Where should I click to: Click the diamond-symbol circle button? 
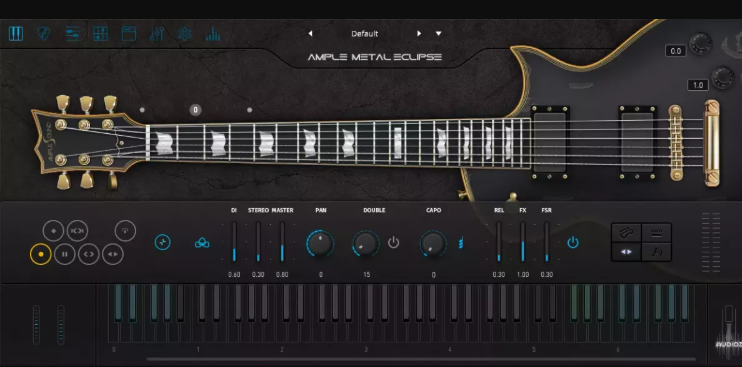click(53, 231)
